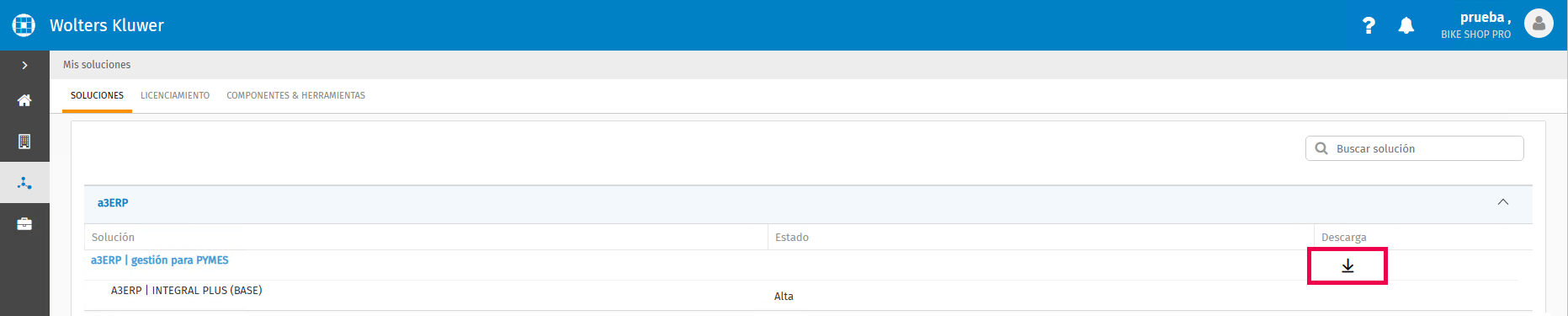The width and height of the screenshot is (1568, 316).
Task: Click the Mis soluciones breadcrumb
Action: pyautogui.click(x=97, y=65)
